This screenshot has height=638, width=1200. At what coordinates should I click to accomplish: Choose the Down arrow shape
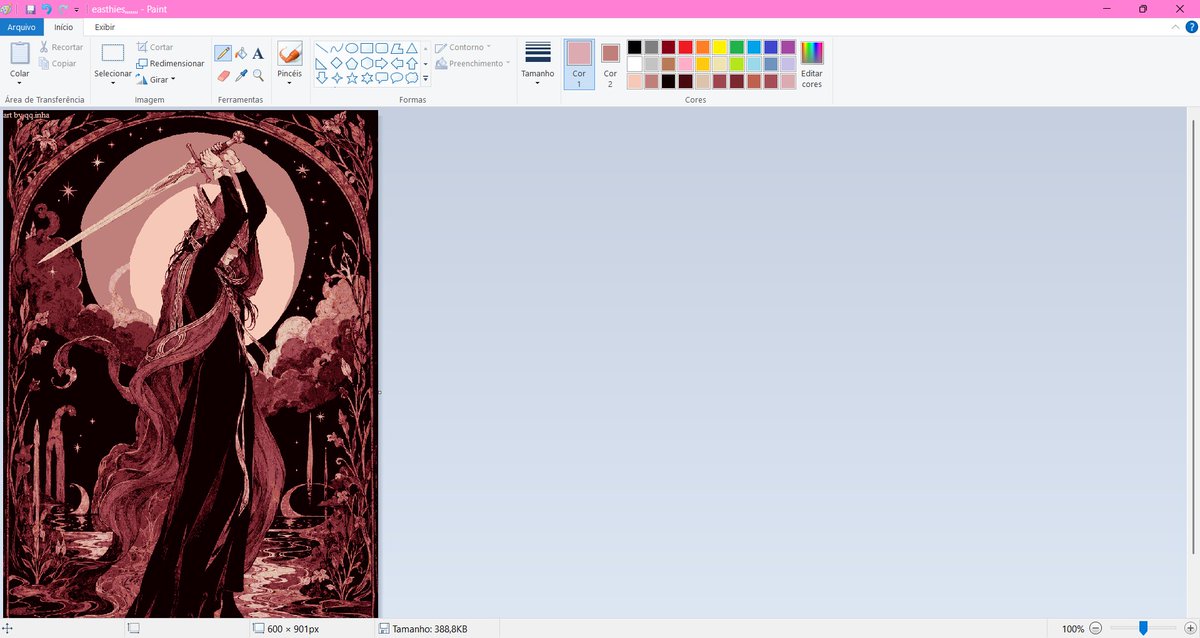322,78
